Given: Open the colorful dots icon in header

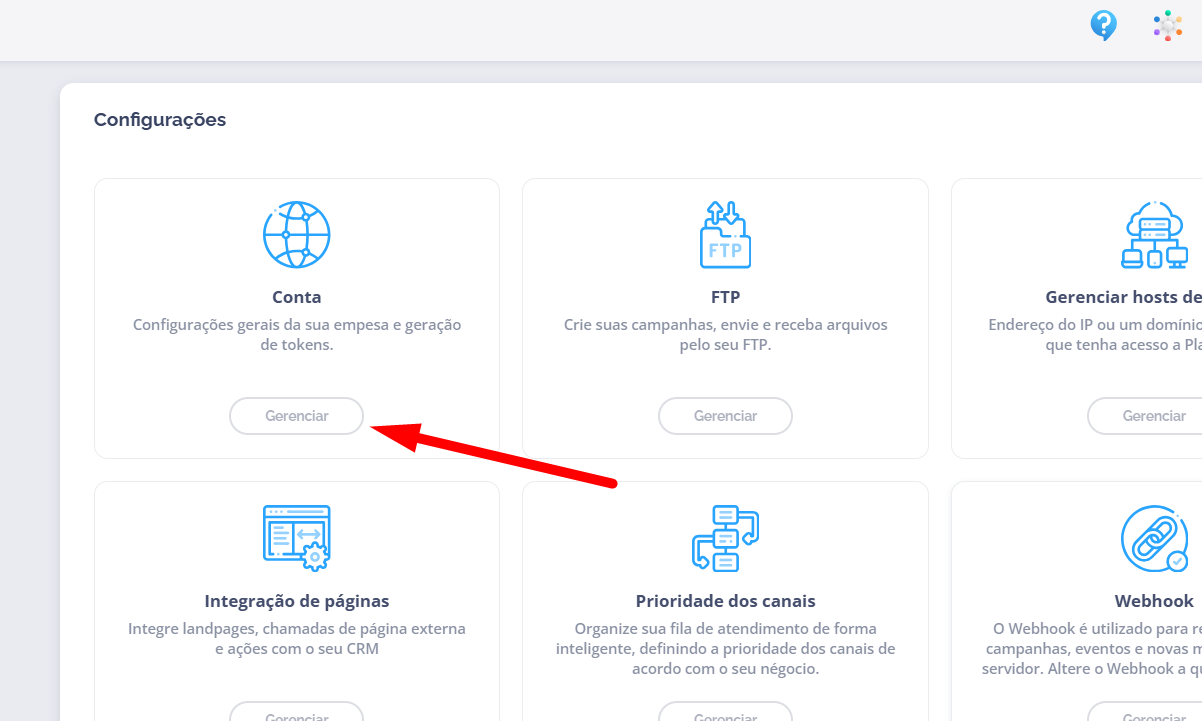Looking at the screenshot, I should point(1167,25).
